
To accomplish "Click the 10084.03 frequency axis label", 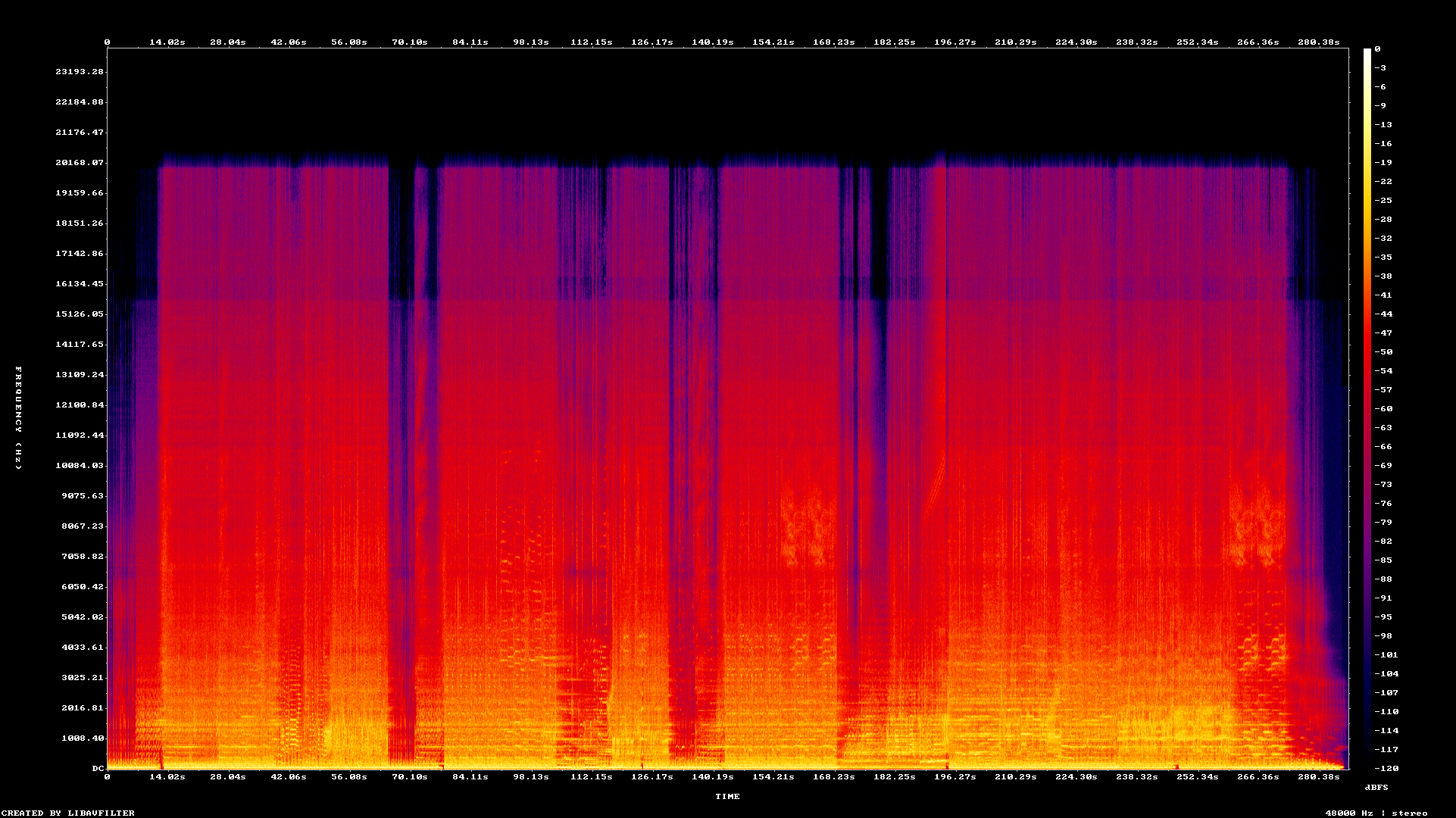I will [x=80, y=466].
